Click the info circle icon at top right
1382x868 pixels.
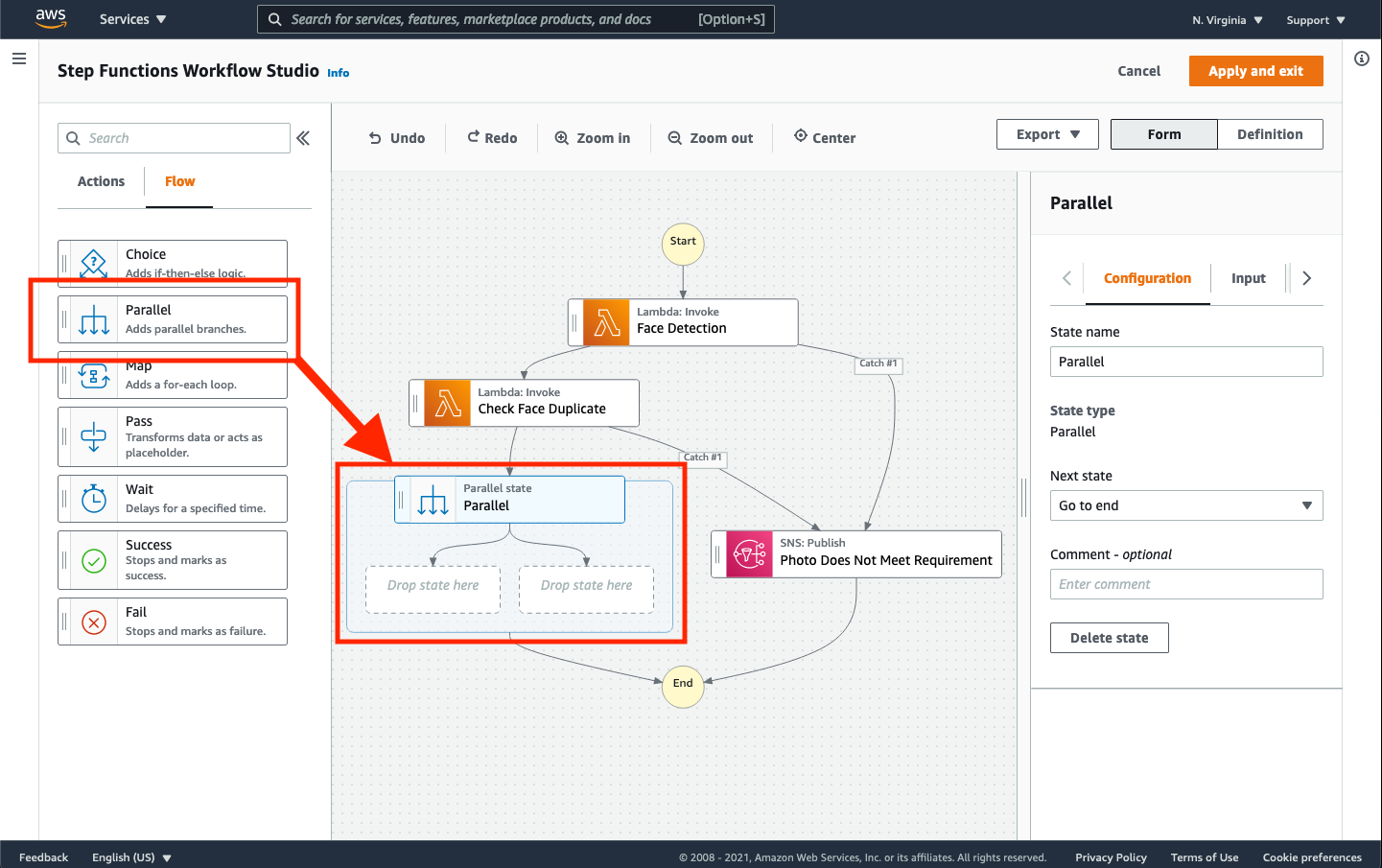click(1362, 59)
